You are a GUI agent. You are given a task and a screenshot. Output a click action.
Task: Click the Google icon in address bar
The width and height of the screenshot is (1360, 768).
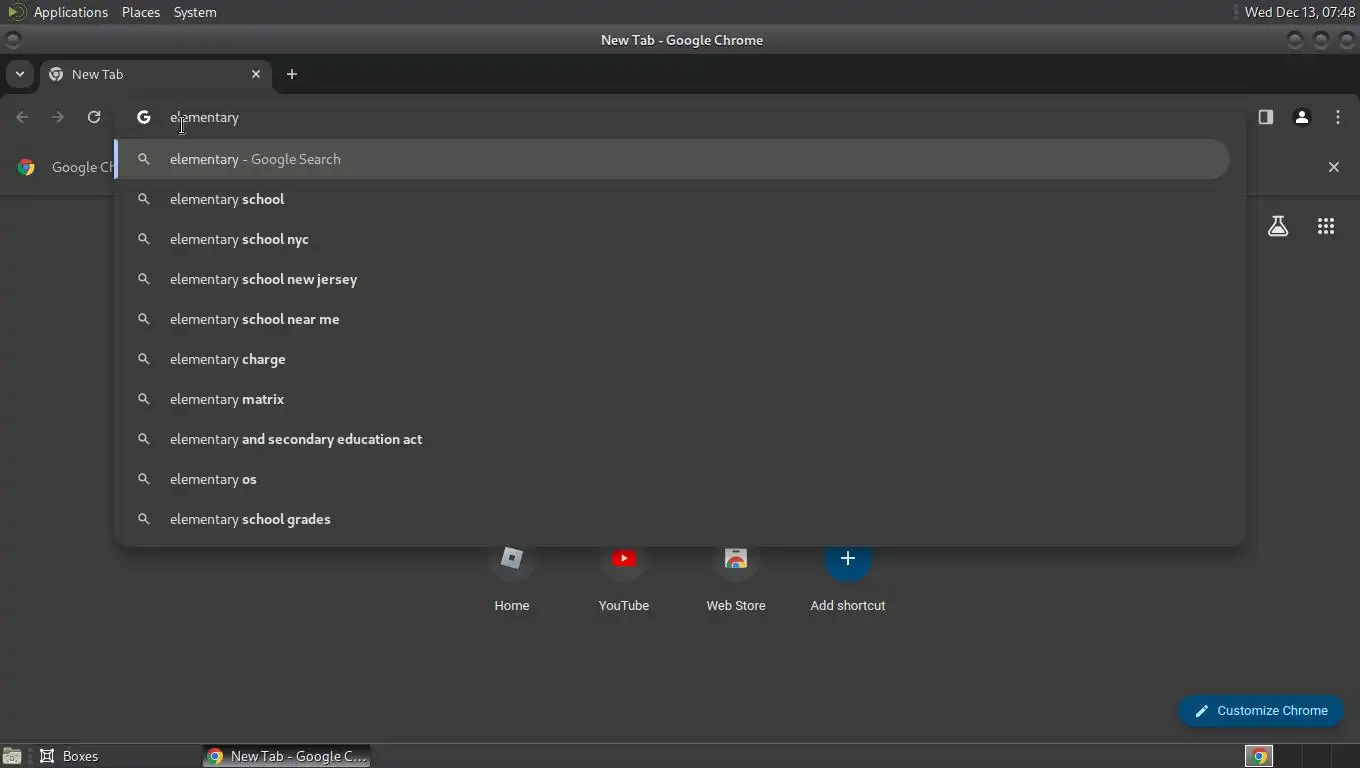(x=144, y=117)
